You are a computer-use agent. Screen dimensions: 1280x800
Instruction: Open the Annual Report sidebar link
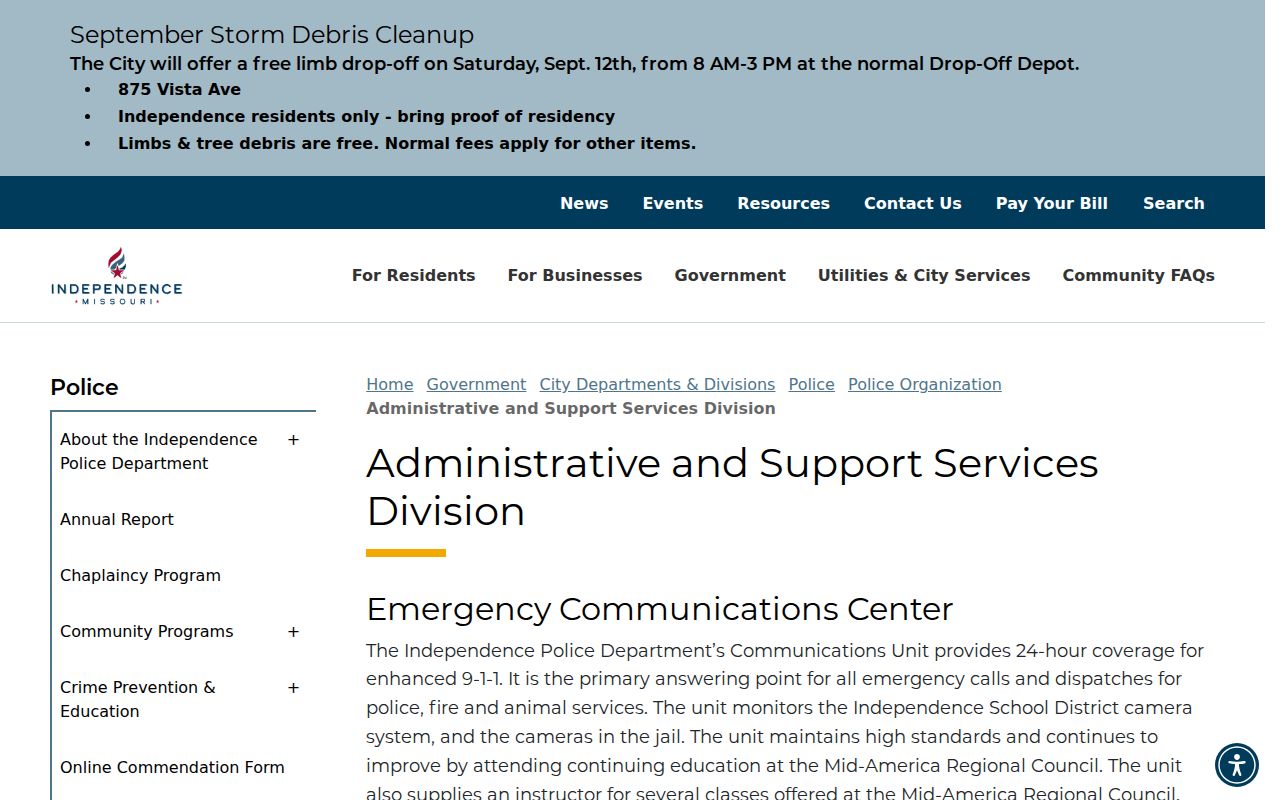pyautogui.click(x=117, y=520)
